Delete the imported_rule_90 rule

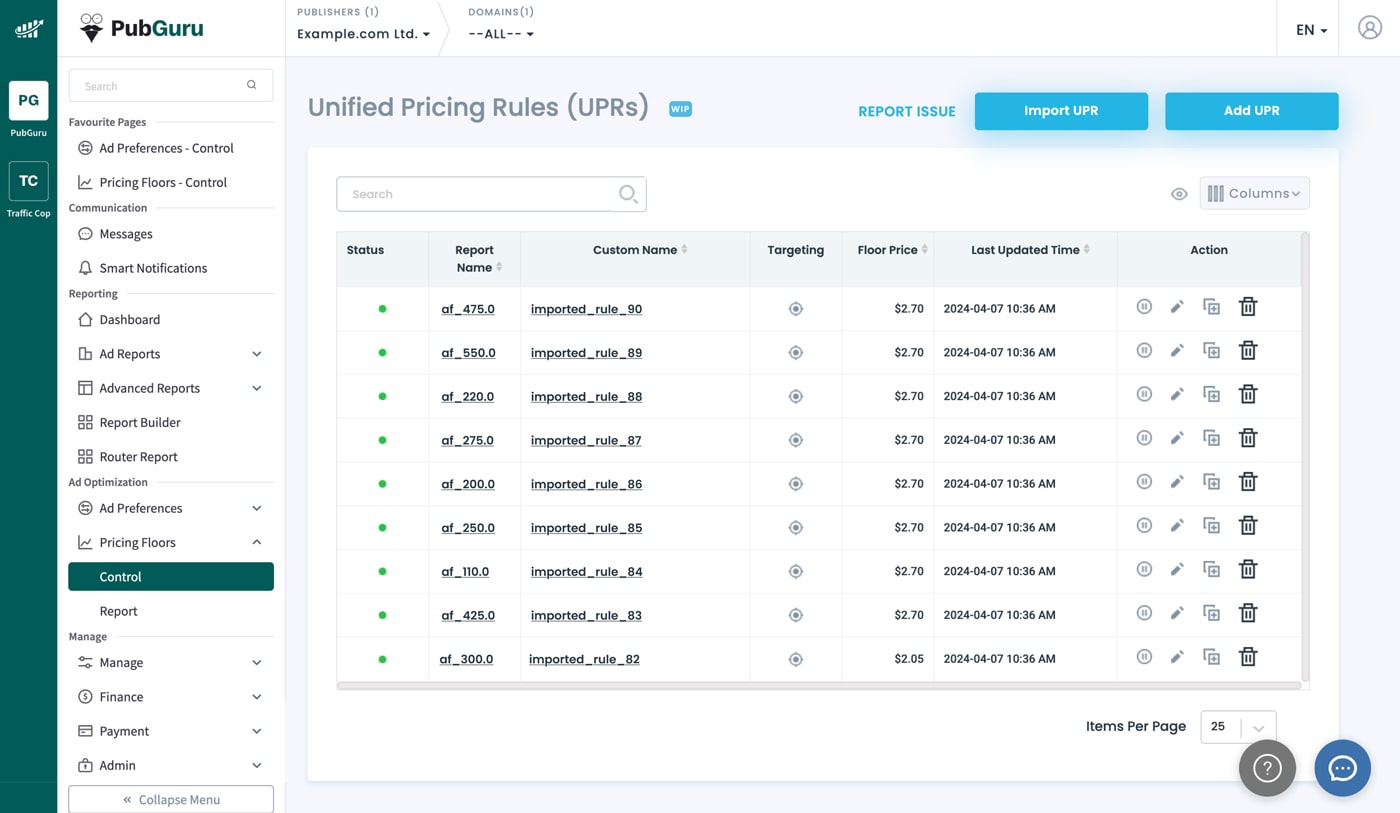[x=1248, y=307]
